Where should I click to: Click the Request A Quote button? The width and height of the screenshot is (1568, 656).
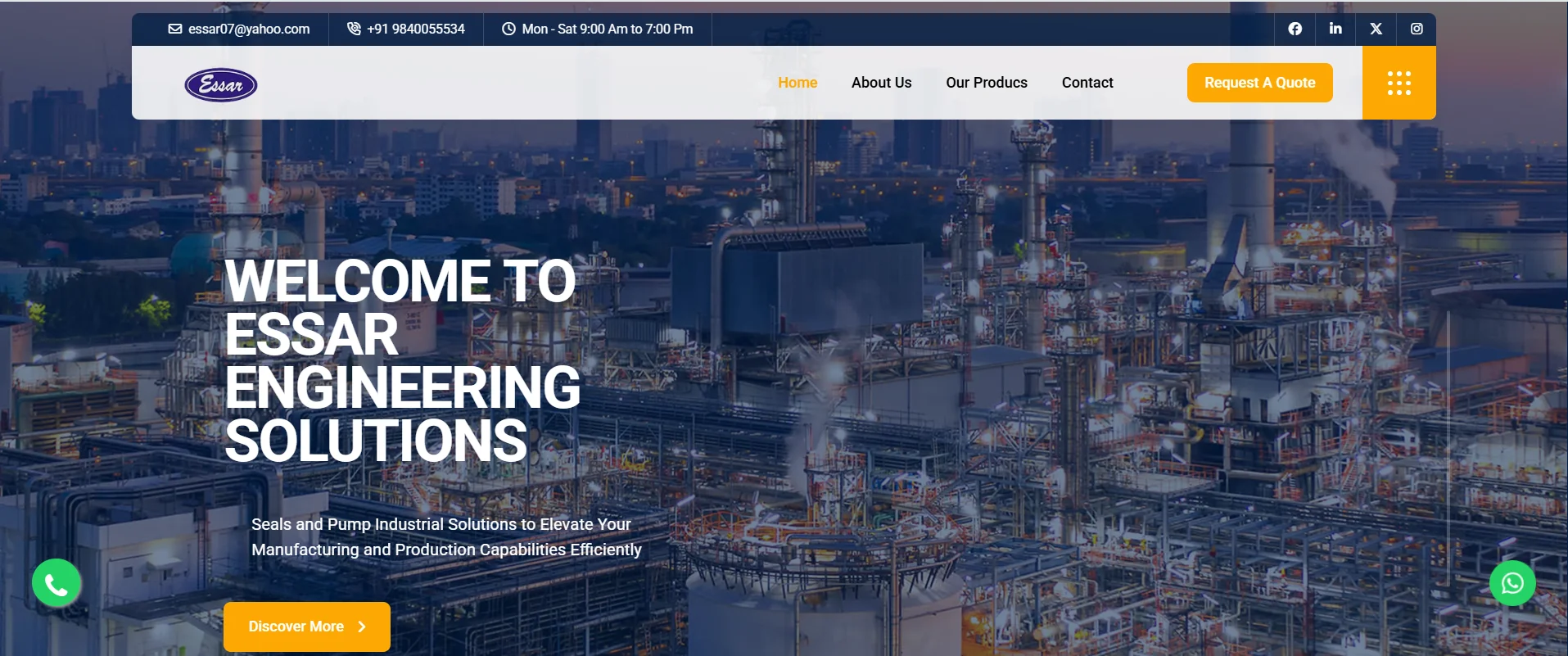click(x=1260, y=83)
